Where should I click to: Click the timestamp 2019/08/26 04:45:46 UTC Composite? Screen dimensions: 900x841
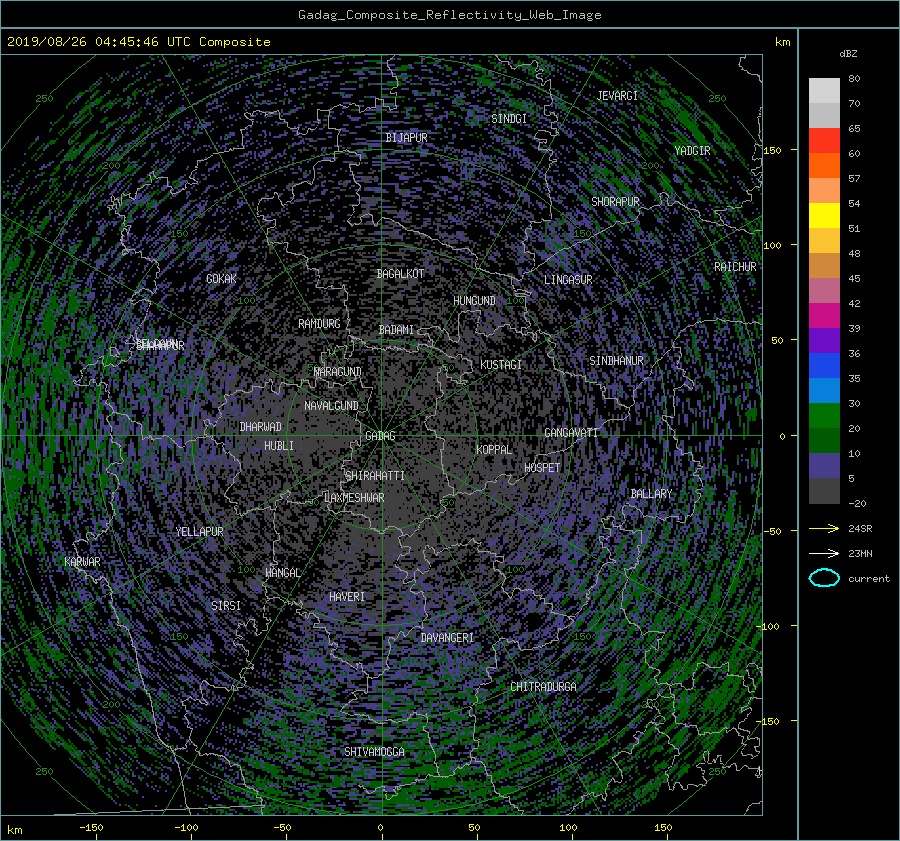[x=138, y=42]
